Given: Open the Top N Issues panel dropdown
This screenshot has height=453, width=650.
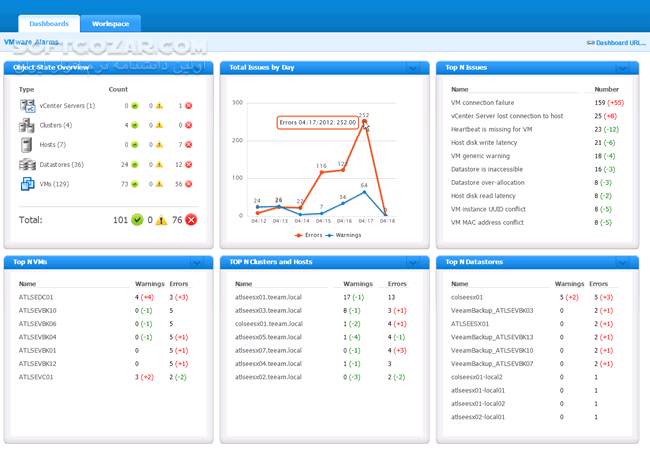Looking at the screenshot, I should [629, 68].
